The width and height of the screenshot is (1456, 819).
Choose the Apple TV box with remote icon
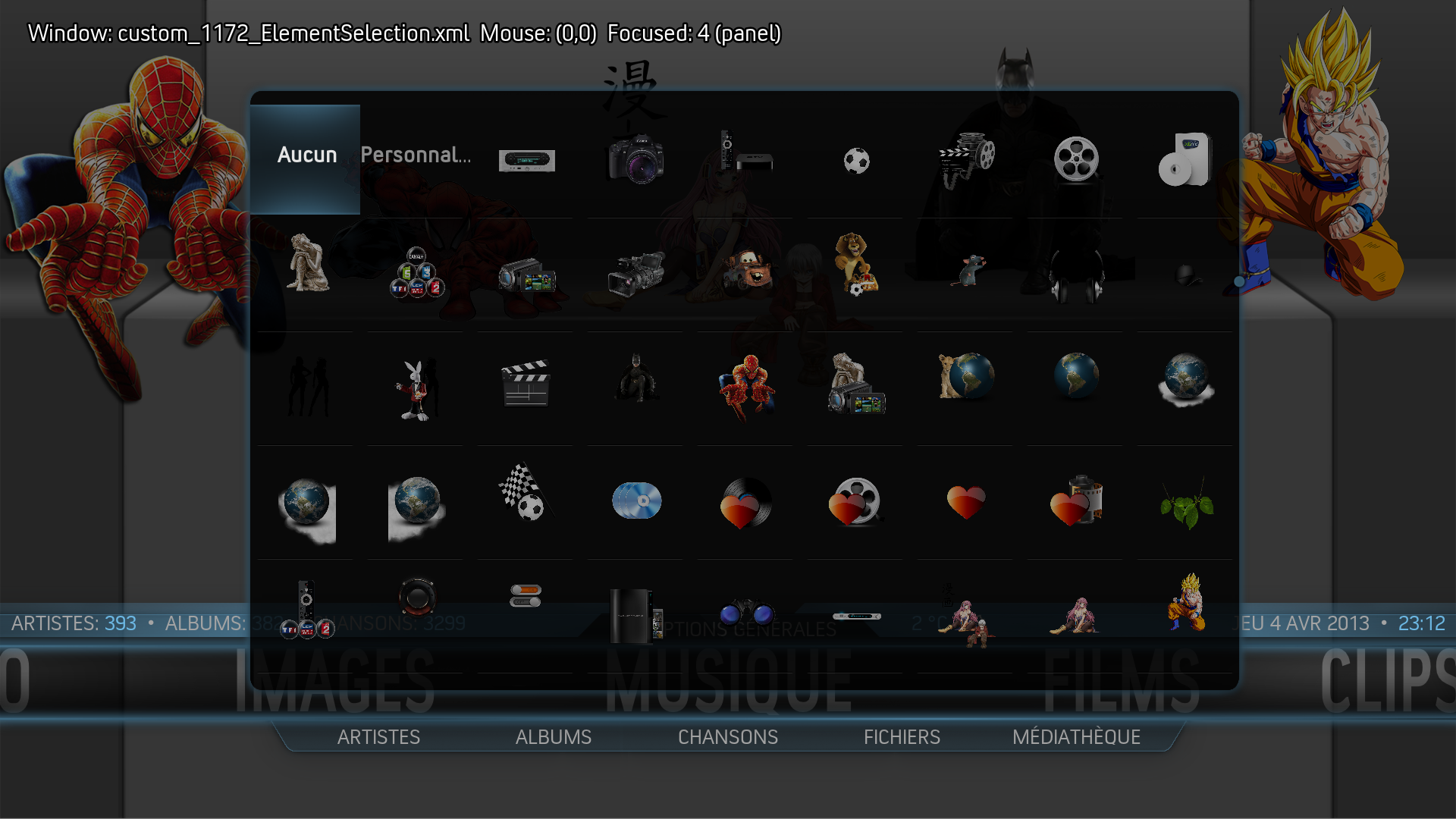point(746,152)
